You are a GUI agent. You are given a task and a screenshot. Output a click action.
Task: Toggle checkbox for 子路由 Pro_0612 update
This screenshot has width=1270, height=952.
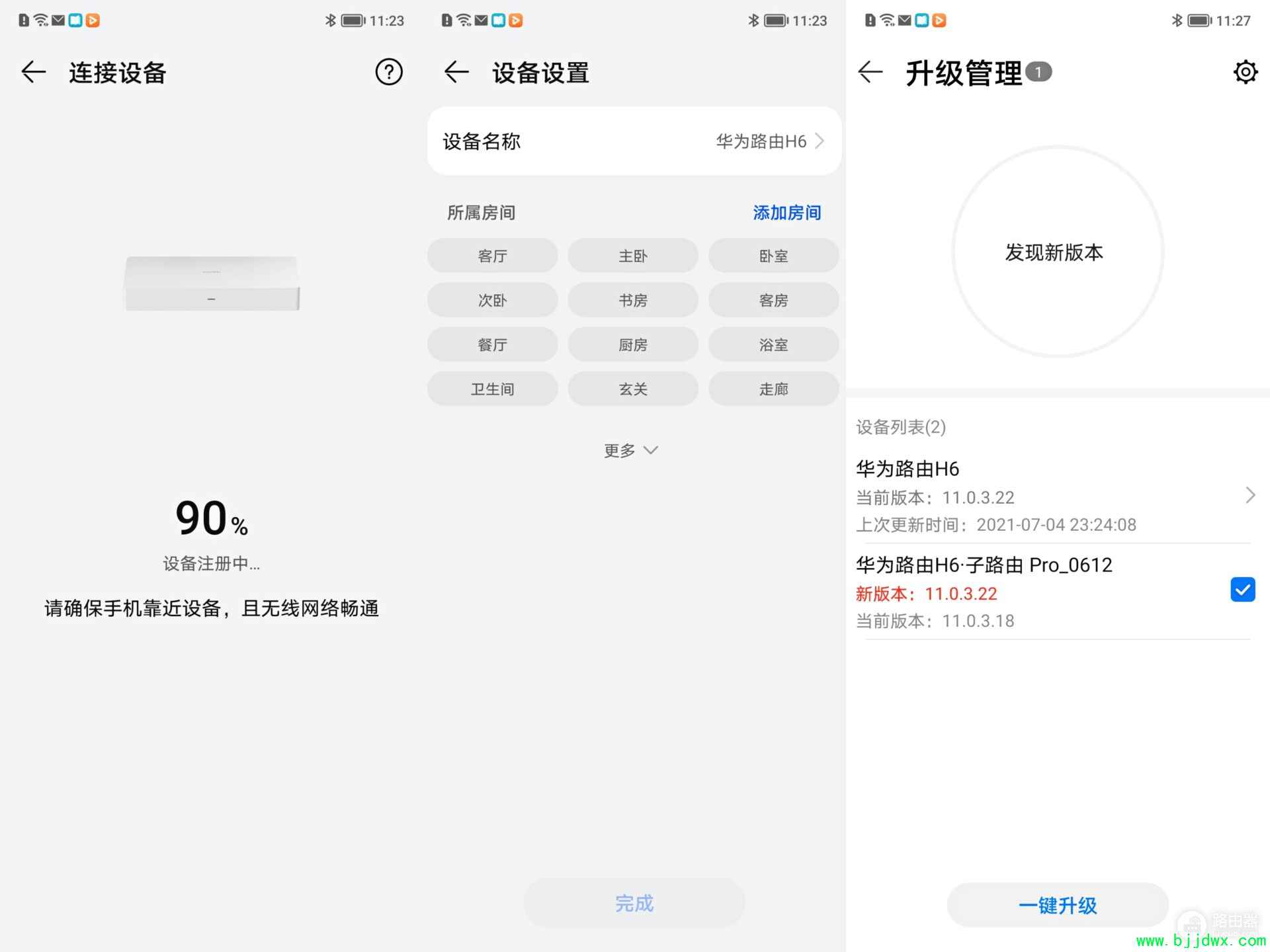[x=1243, y=590]
